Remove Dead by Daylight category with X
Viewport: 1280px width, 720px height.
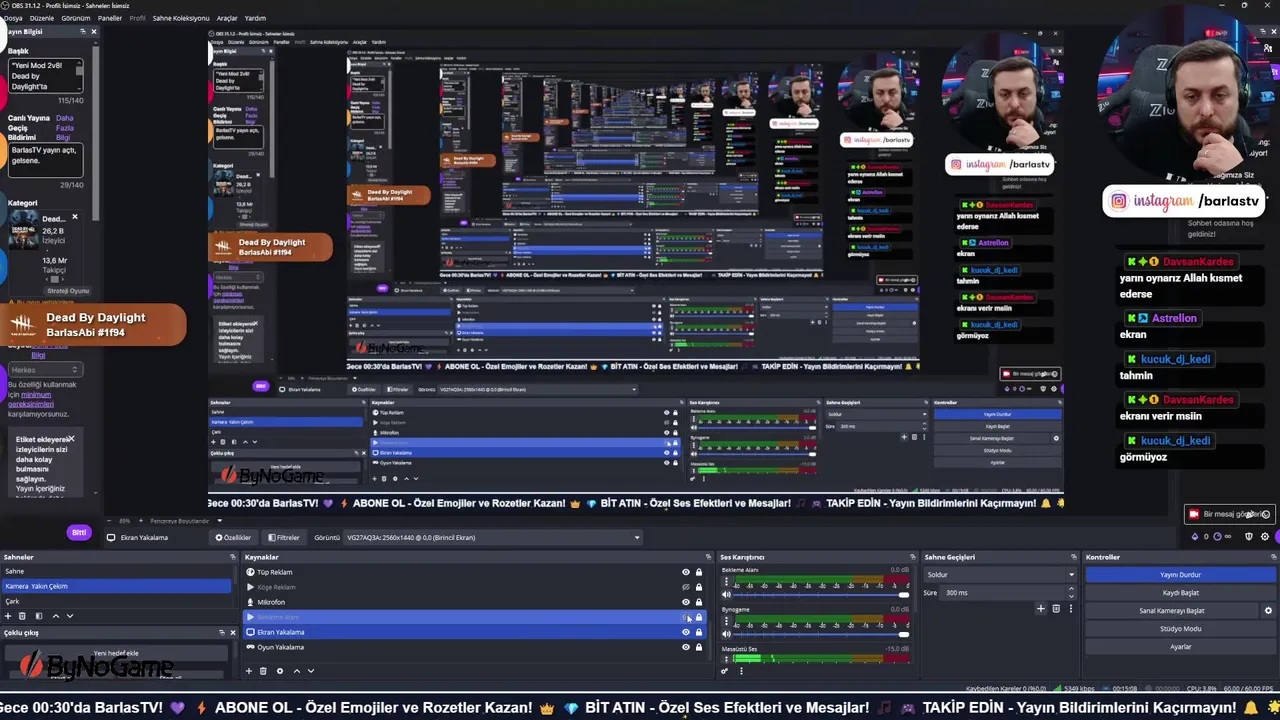coord(74,217)
